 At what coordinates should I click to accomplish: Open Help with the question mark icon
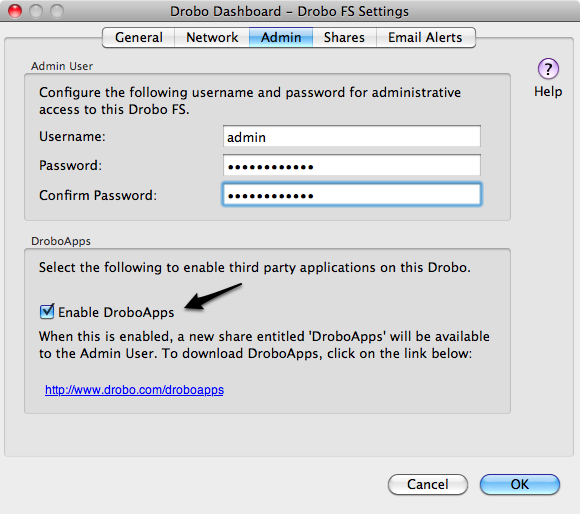pos(548,69)
